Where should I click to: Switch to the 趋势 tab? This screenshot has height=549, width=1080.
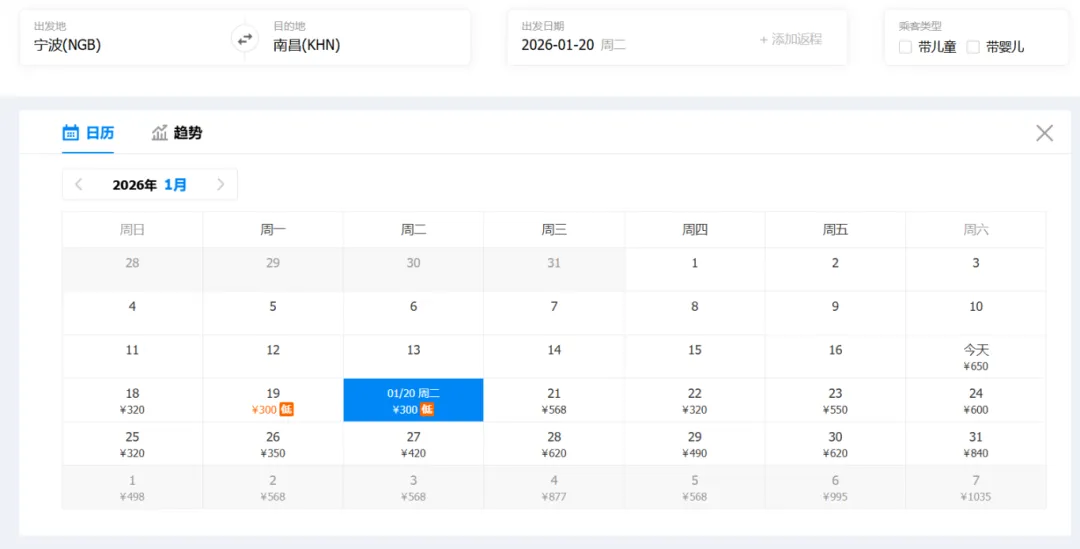click(x=177, y=133)
